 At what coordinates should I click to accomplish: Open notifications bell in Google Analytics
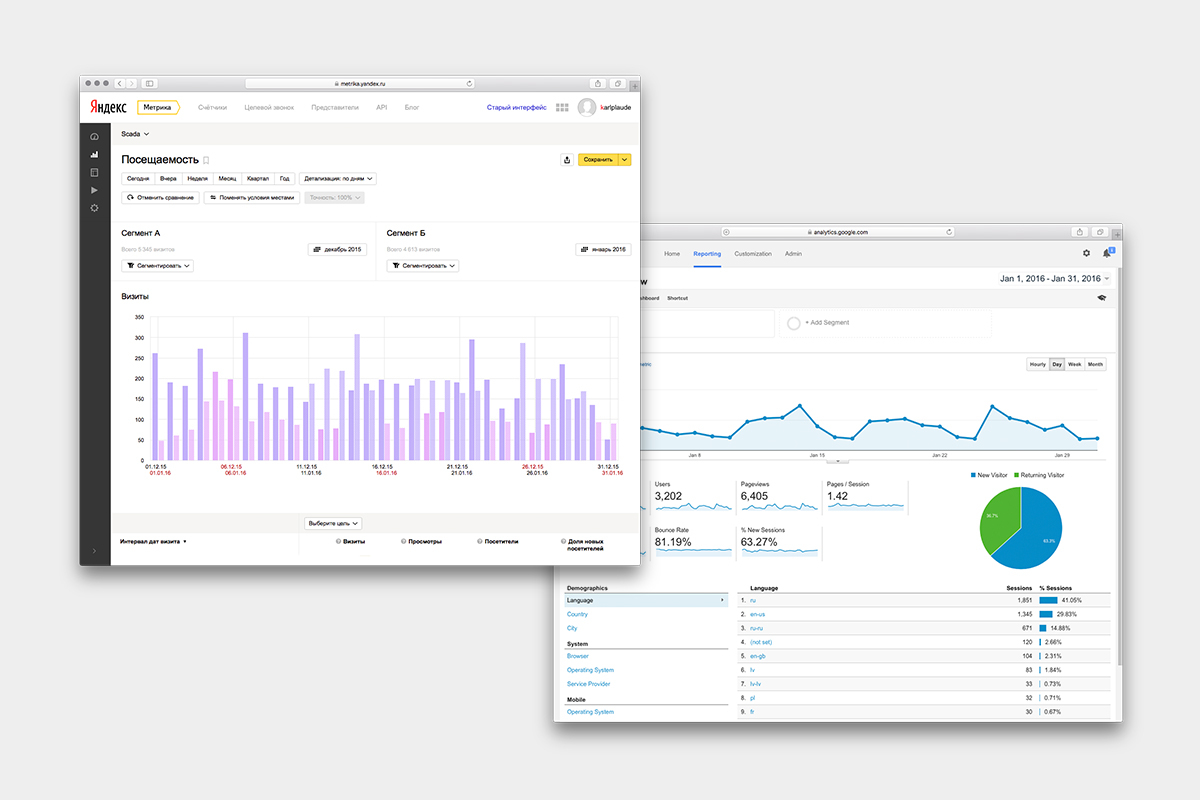click(x=1107, y=254)
